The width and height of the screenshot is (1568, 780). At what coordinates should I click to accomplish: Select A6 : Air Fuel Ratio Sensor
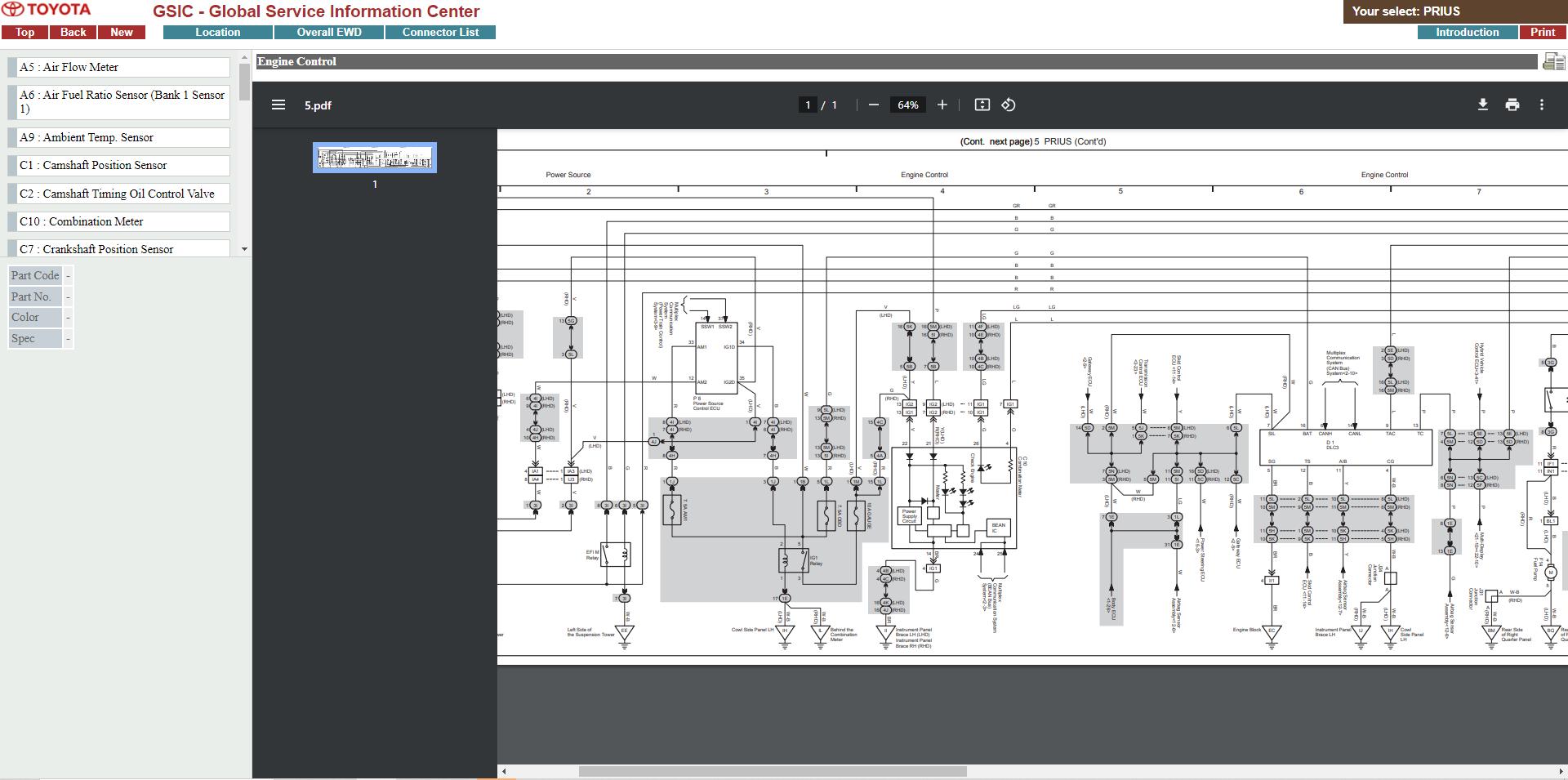click(118, 102)
